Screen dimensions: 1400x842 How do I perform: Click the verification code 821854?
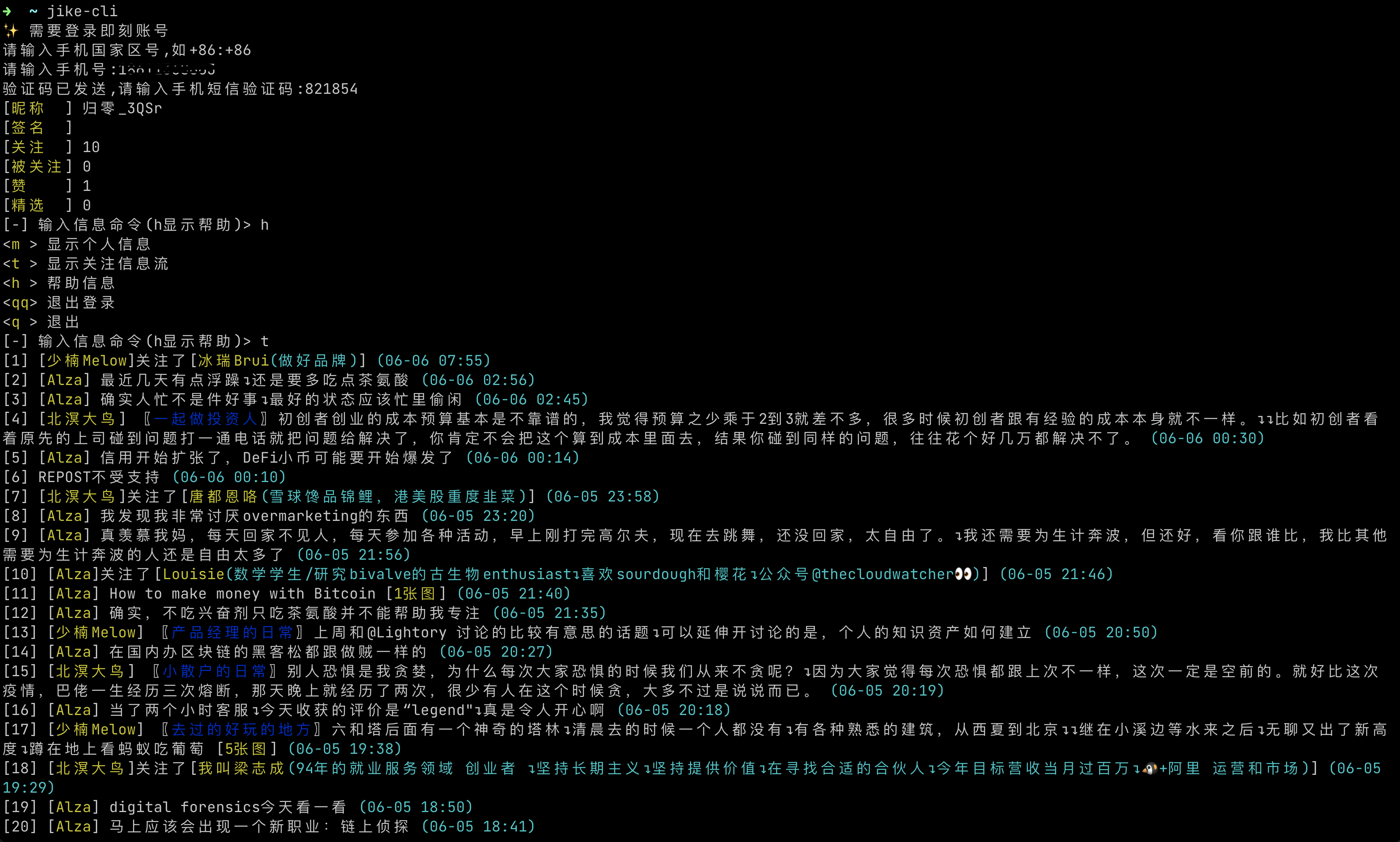[331, 89]
